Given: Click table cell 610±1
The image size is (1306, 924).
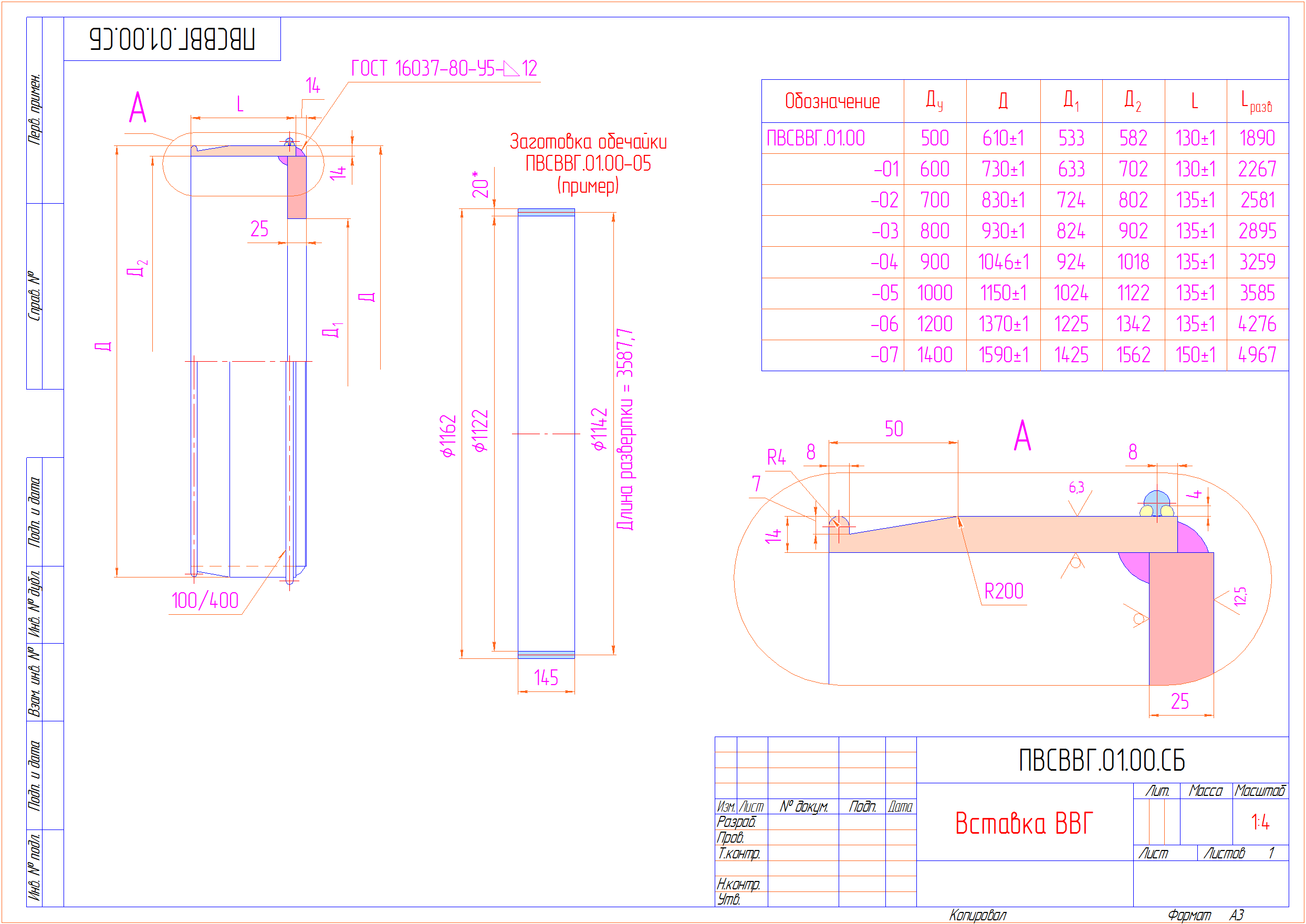Looking at the screenshot, I should tap(1003, 138).
